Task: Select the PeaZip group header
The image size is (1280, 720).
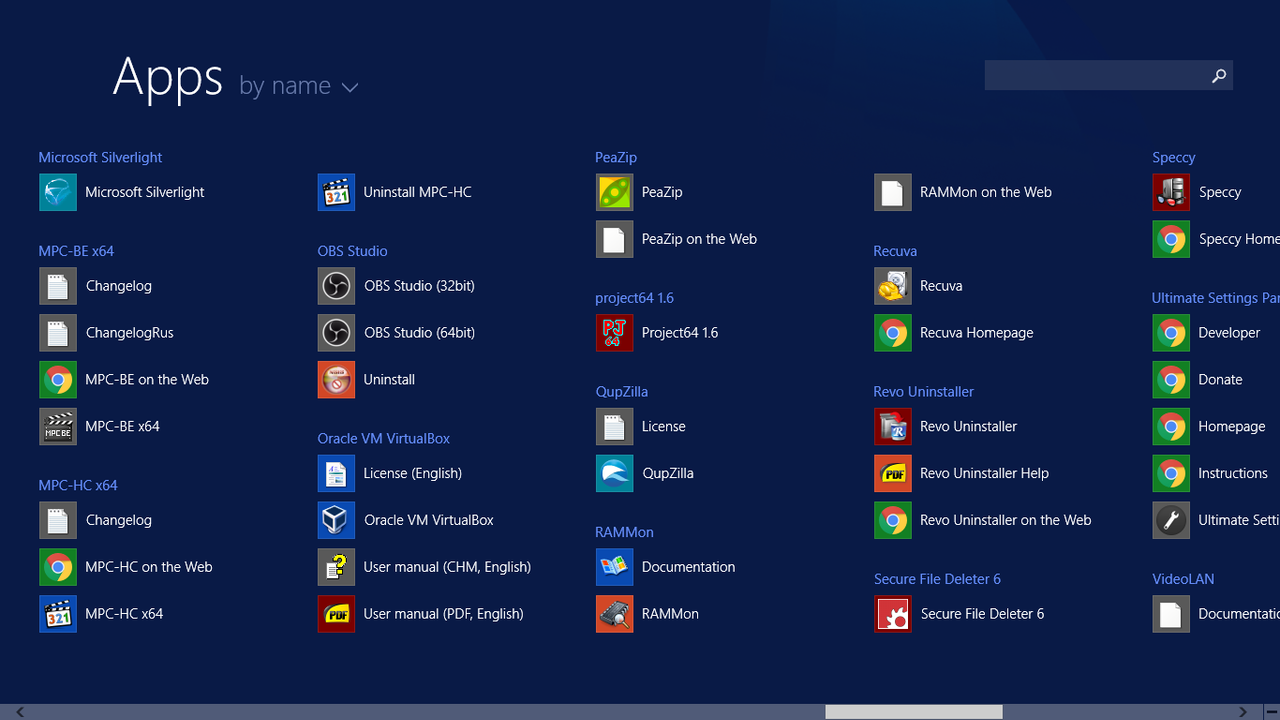Action: point(616,157)
